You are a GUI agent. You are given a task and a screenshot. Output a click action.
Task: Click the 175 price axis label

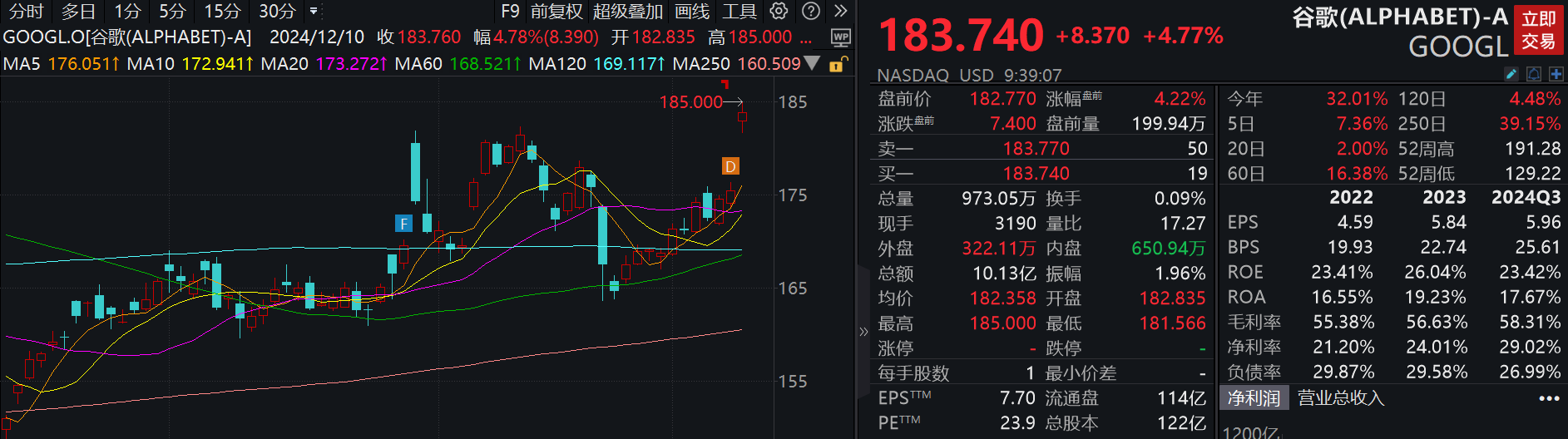click(792, 195)
